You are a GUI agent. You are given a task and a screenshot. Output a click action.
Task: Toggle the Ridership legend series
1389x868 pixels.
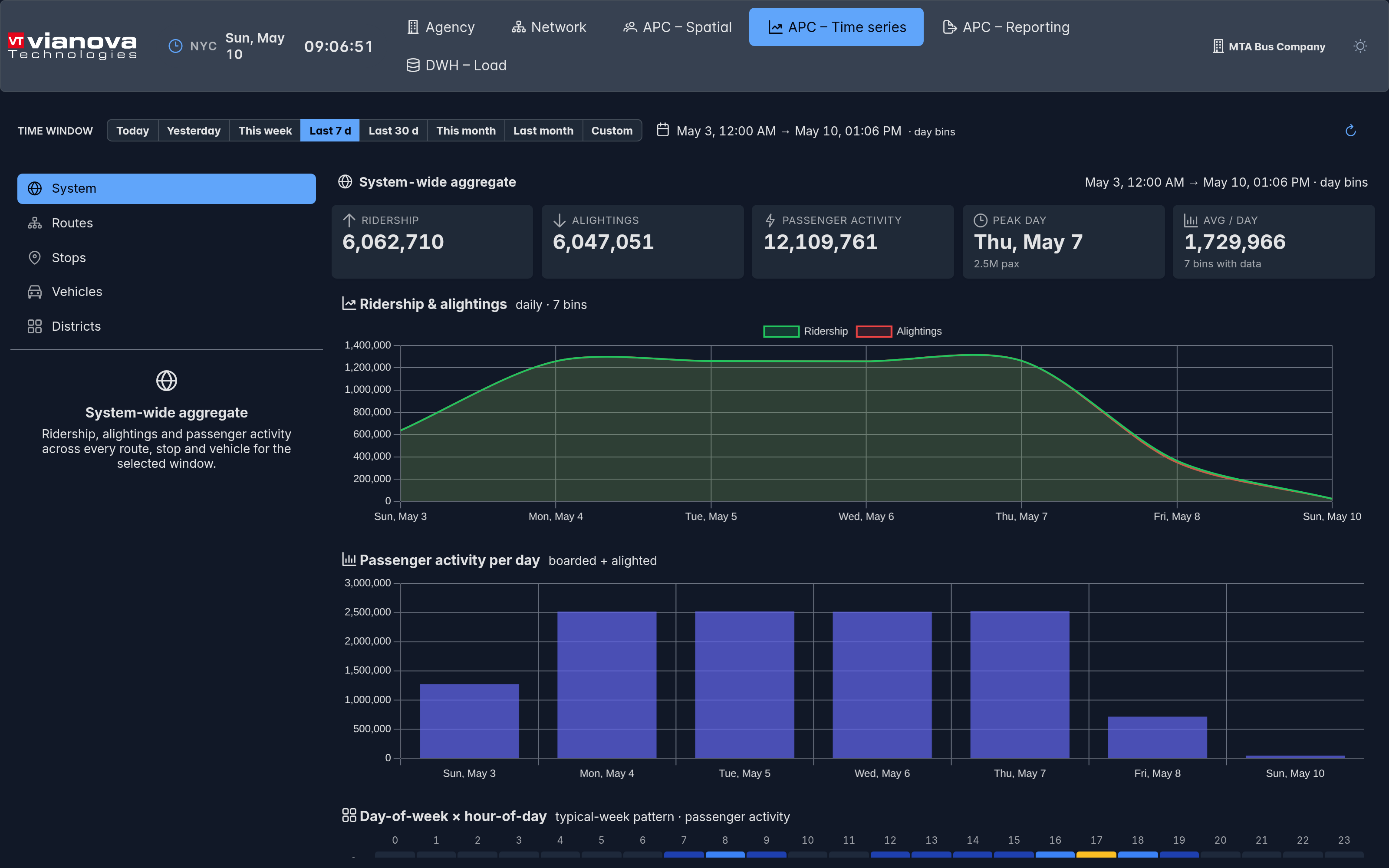click(x=805, y=331)
